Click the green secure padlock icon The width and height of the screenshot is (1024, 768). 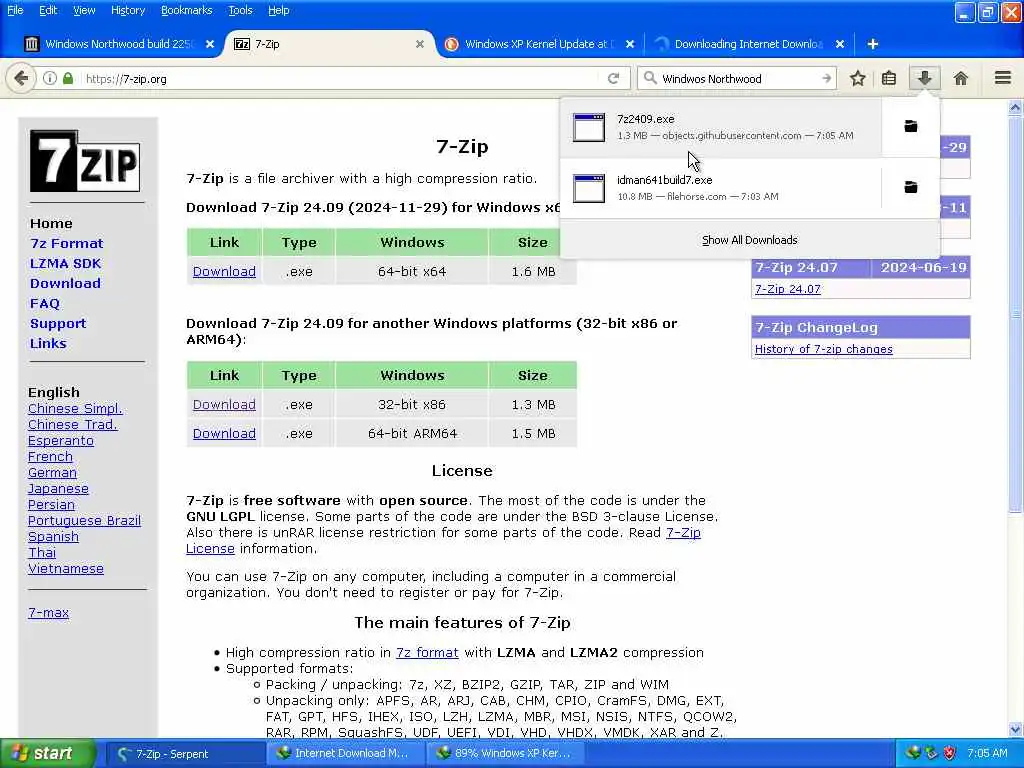pos(68,78)
